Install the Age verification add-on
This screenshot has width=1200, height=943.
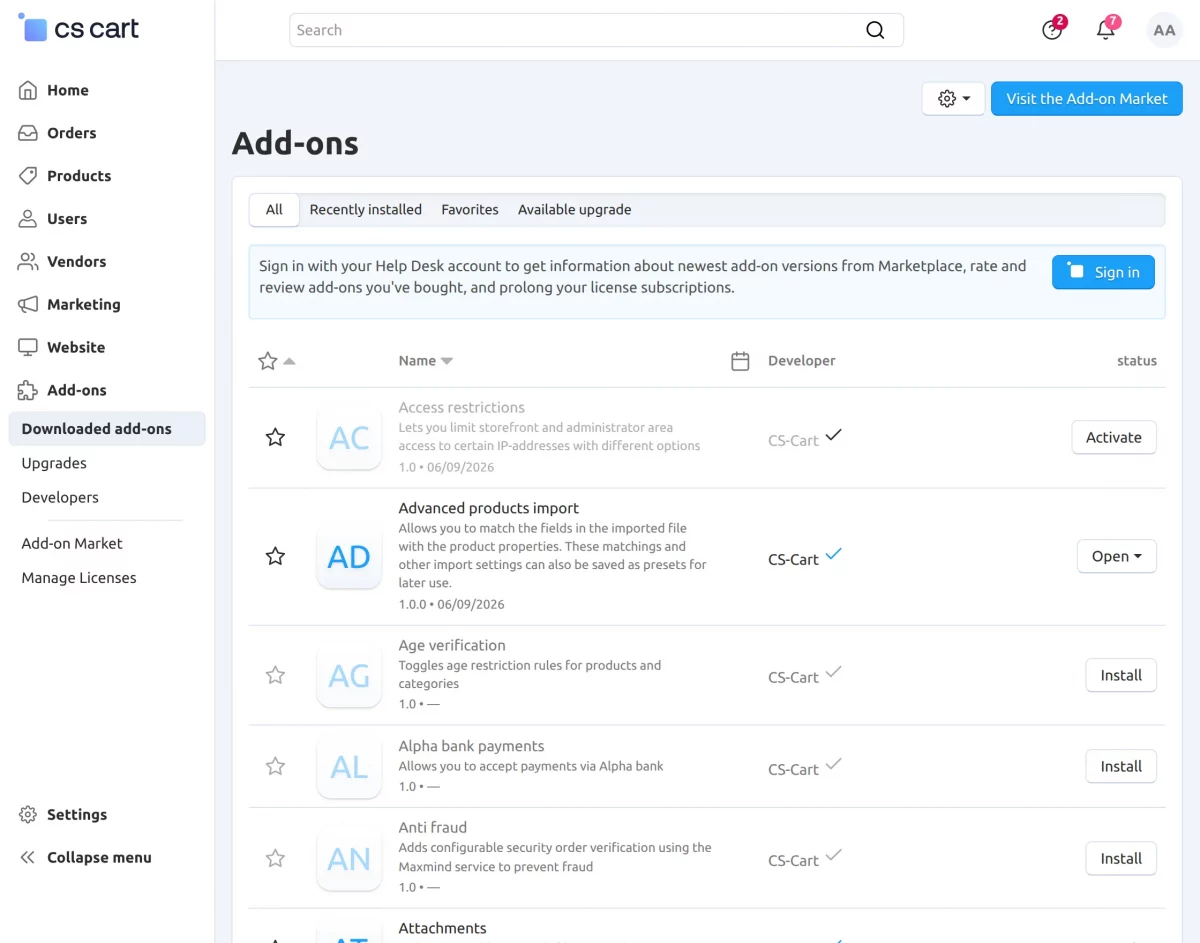1121,675
